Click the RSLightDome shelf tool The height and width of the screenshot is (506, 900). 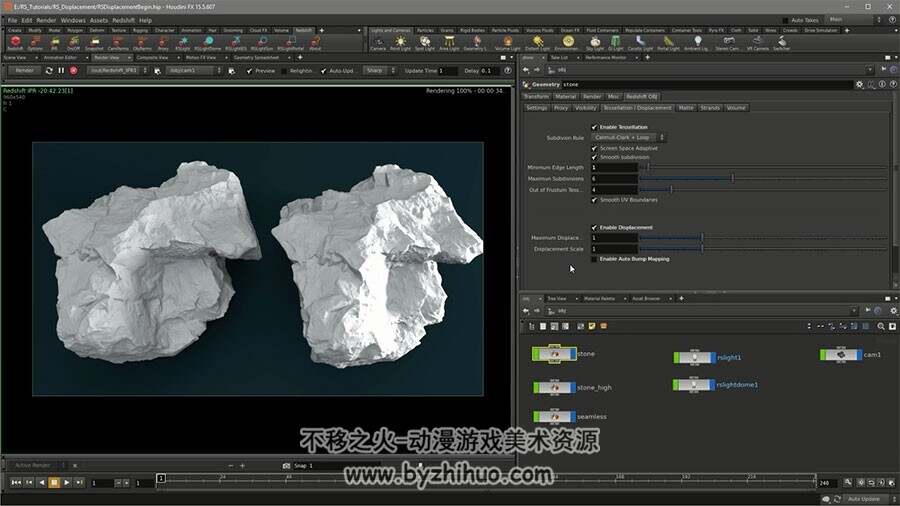click(x=208, y=41)
